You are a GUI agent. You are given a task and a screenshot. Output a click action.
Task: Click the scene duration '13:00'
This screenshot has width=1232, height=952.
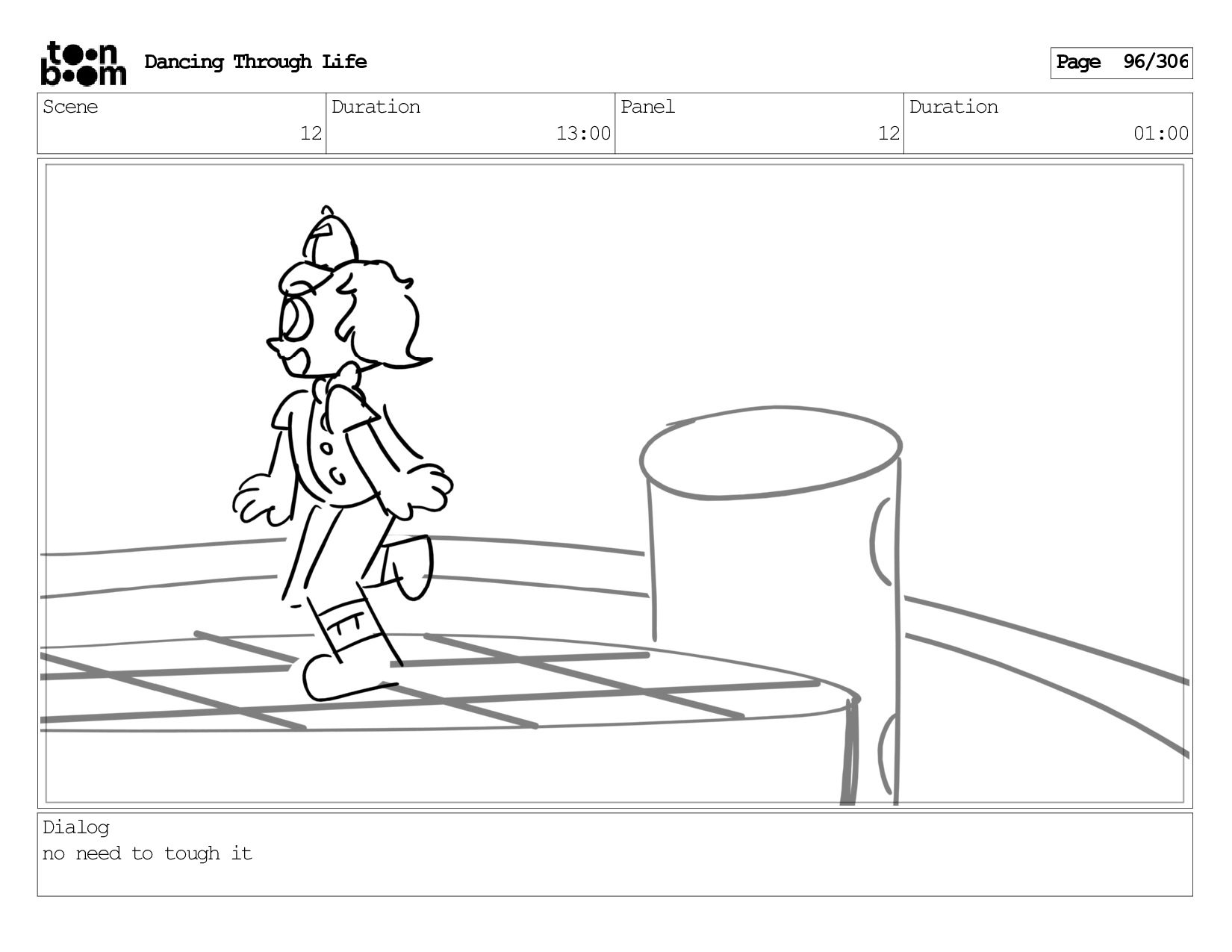[x=583, y=134]
